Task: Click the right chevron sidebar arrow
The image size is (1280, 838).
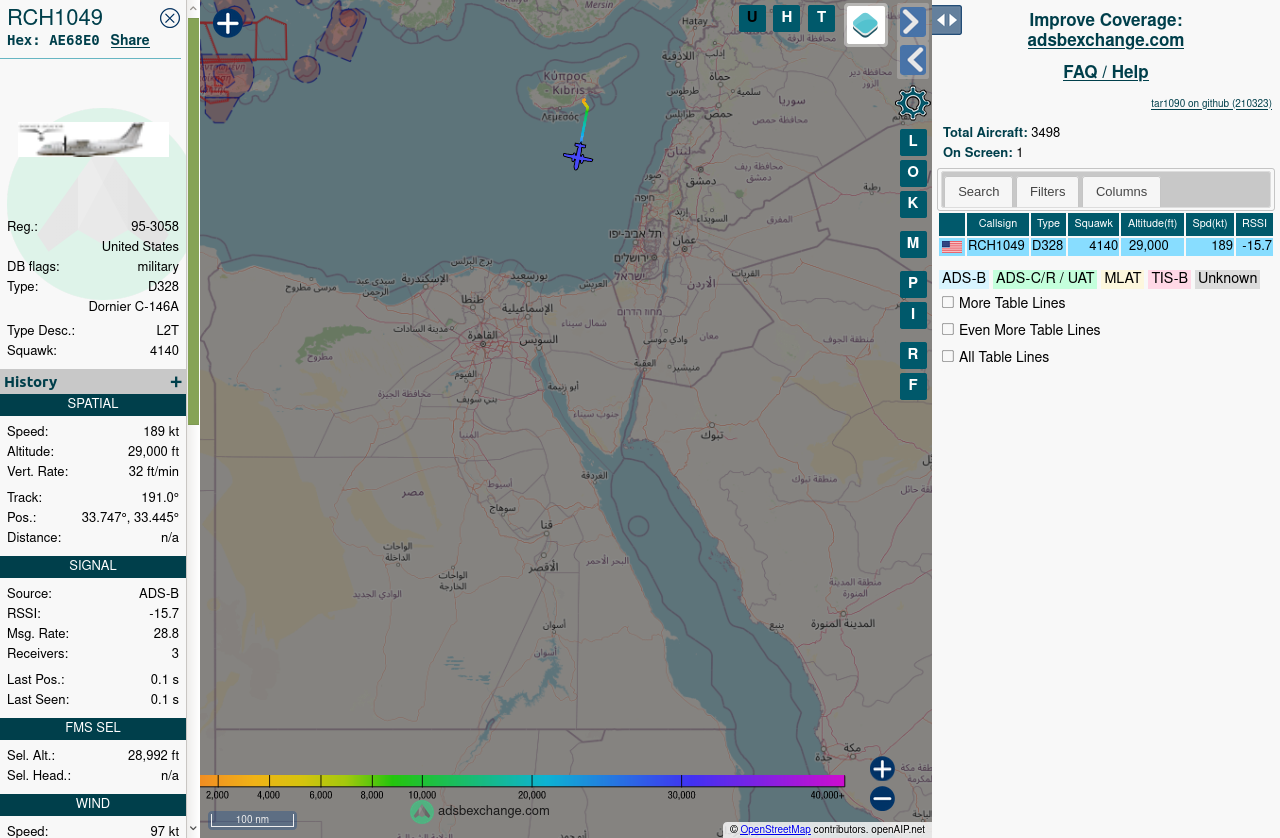Action: click(913, 21)
